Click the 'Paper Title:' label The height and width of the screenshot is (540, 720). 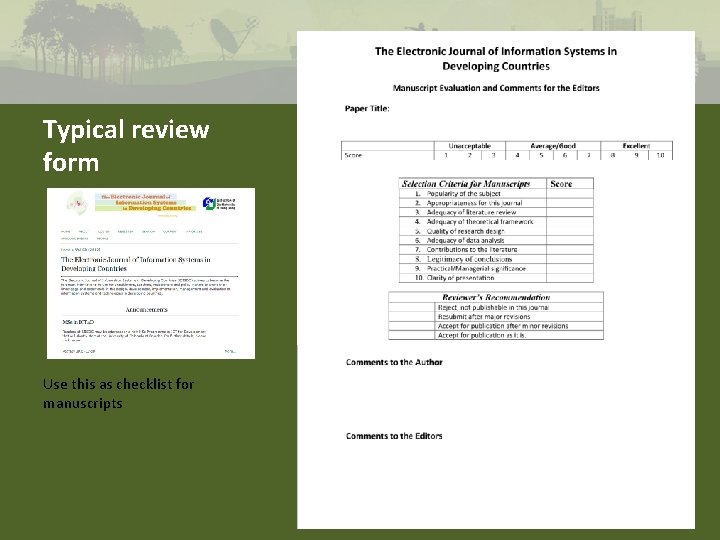click(x=367, y=108)
